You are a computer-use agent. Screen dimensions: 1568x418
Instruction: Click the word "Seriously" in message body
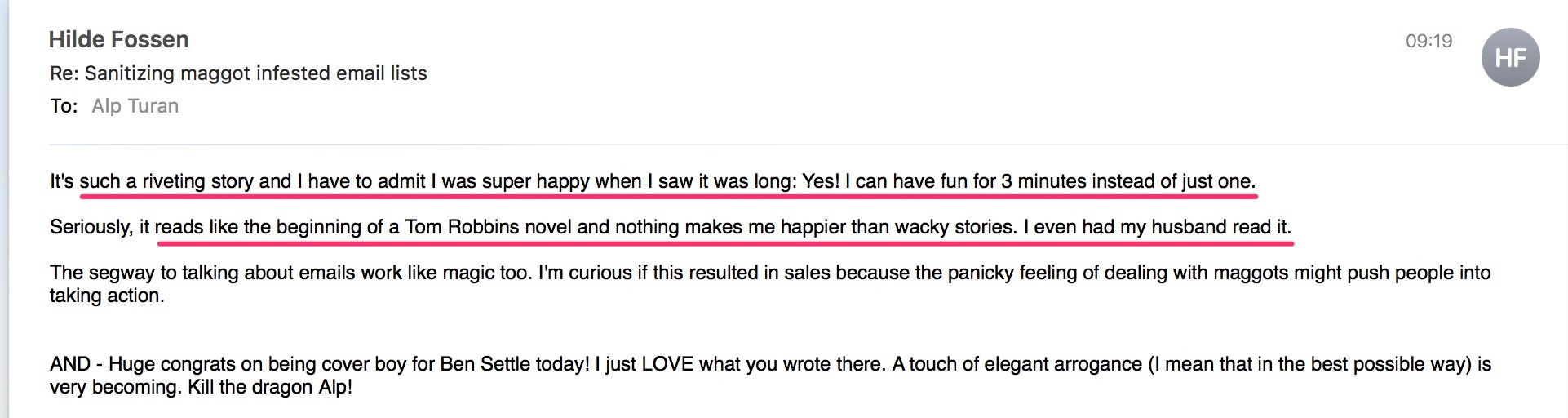pos(91,227)
